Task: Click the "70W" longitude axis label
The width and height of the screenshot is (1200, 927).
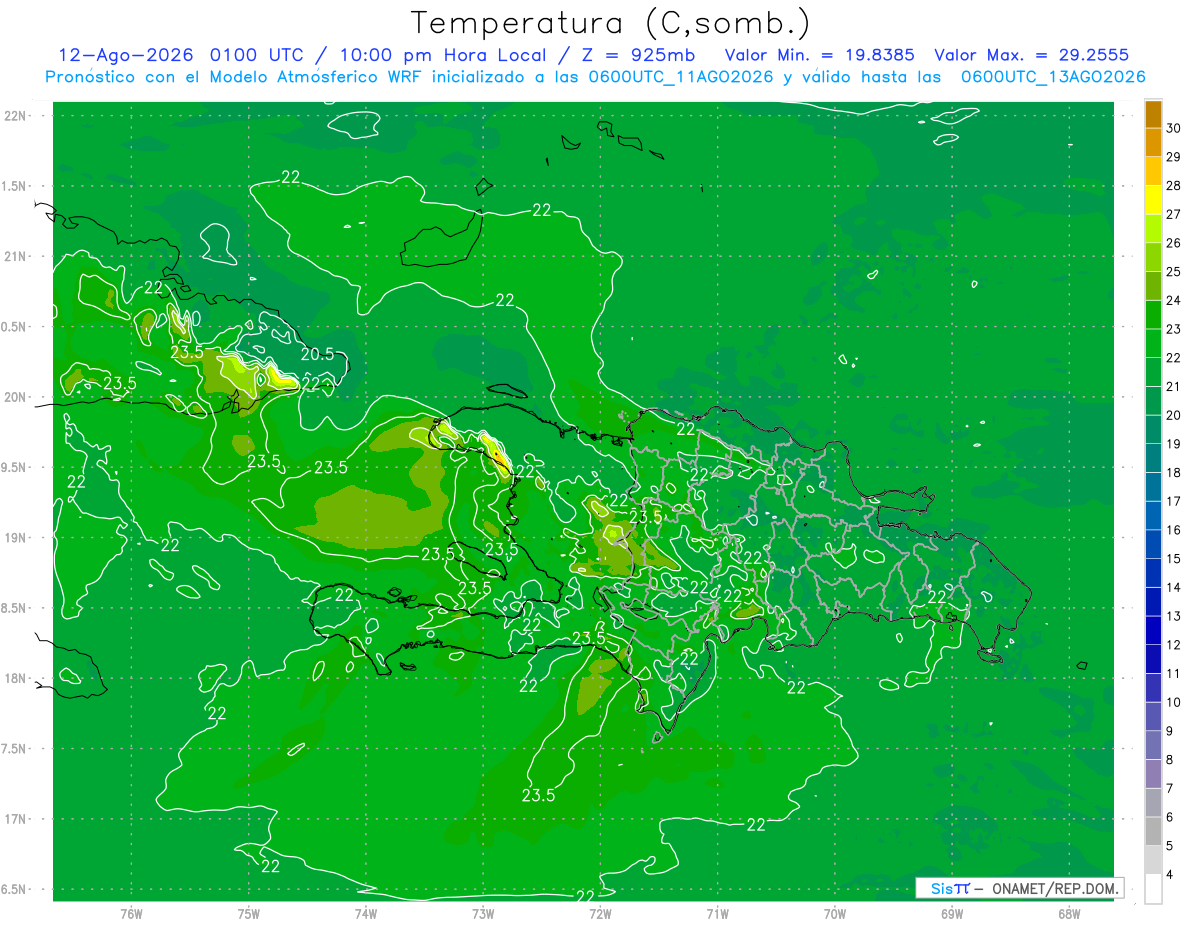Action: point(834,913)
